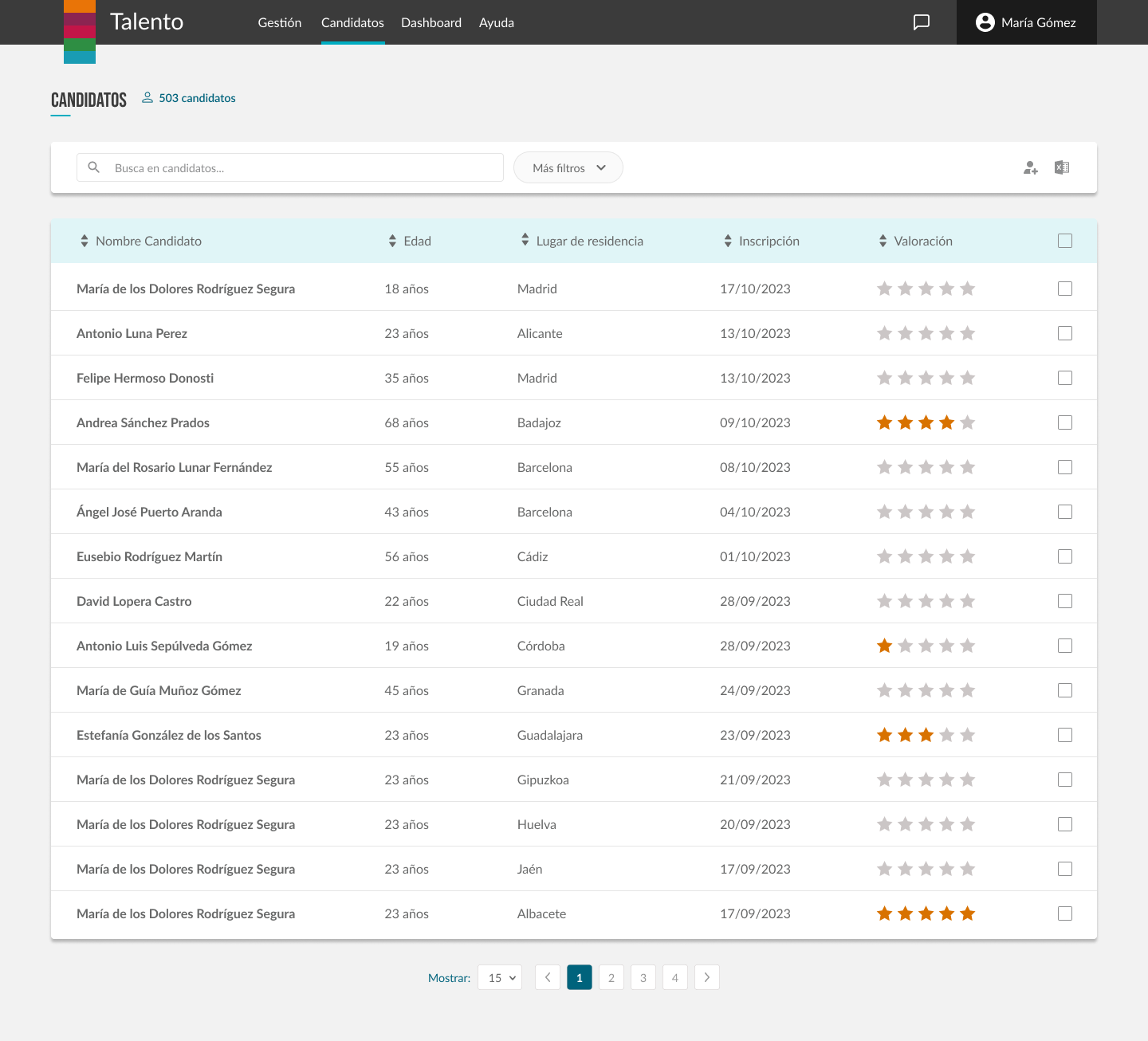This screenshot has height=1041, width=1148.
Task: Switch to the Gestión menu
Action: (x=279, y=22)
